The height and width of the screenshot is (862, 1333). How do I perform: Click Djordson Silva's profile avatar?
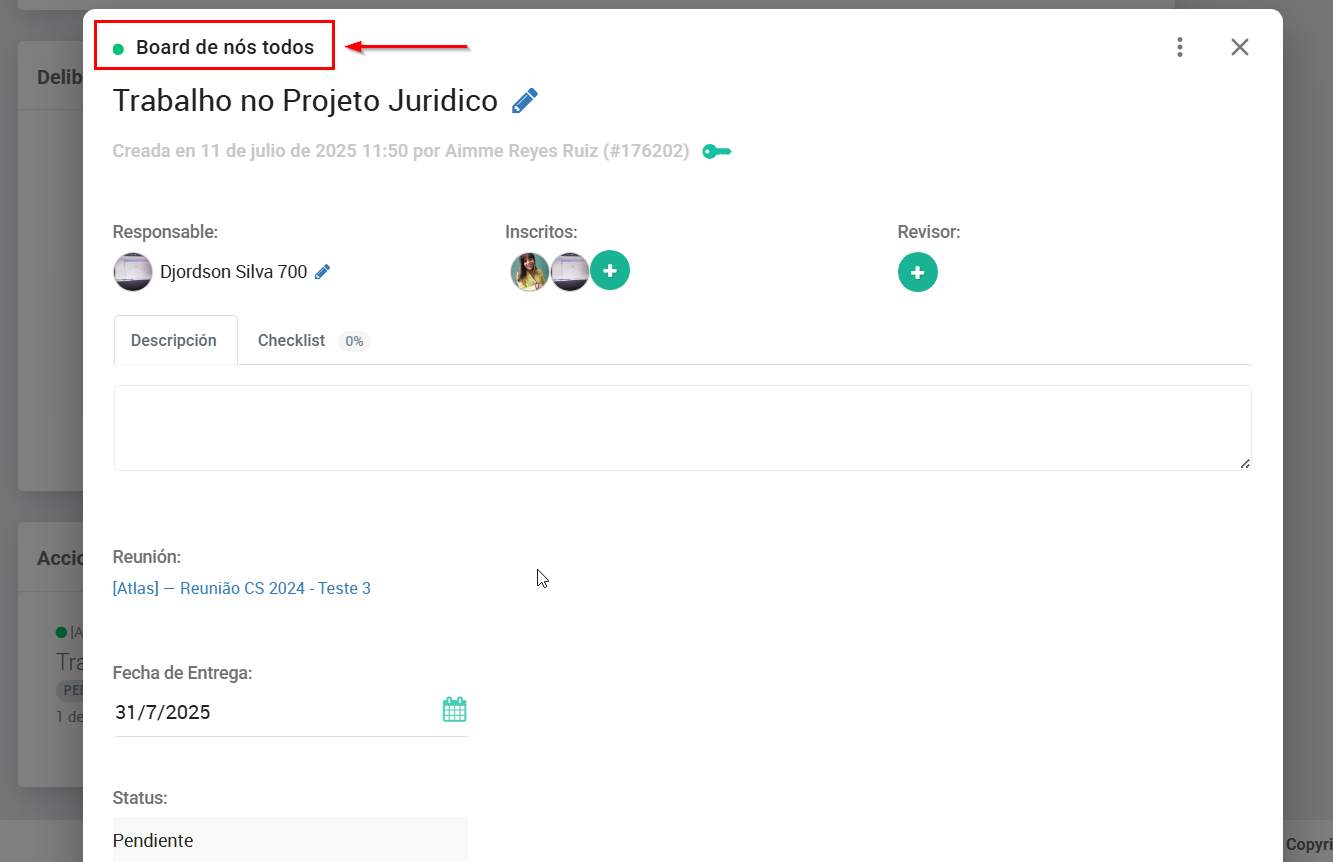point(133,272)
